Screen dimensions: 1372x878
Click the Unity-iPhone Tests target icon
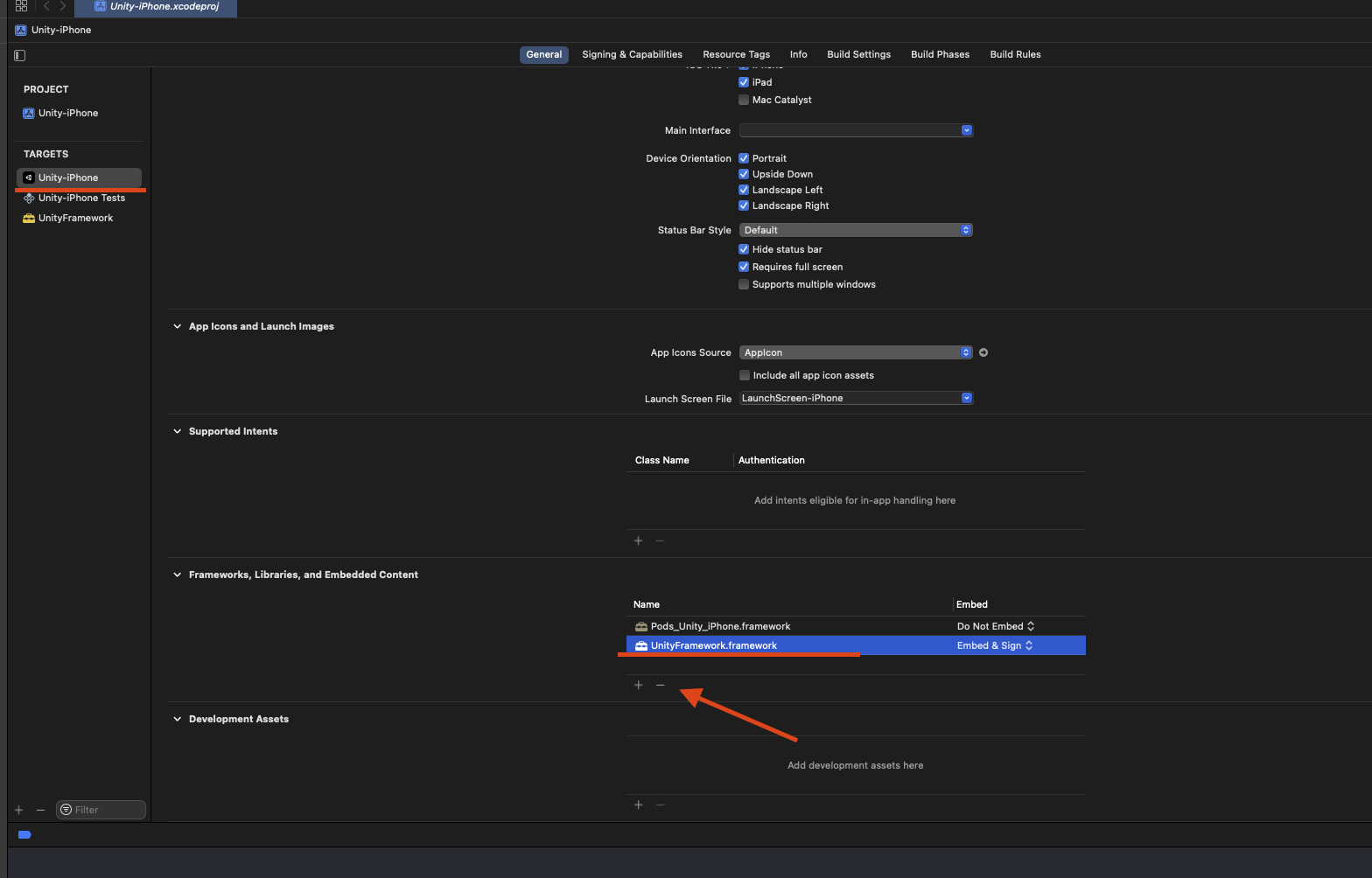pos(29,198)
